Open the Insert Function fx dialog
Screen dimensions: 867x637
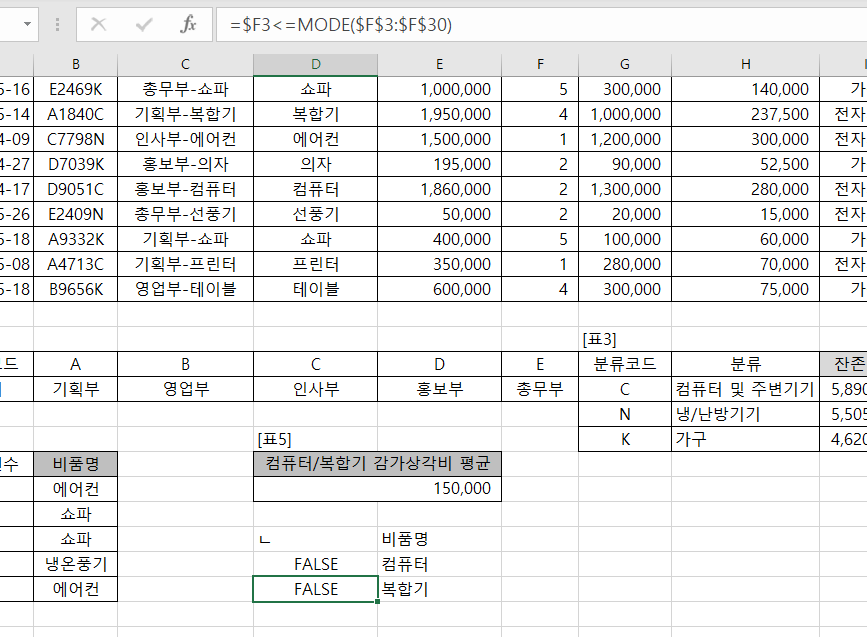pos(188,24)
